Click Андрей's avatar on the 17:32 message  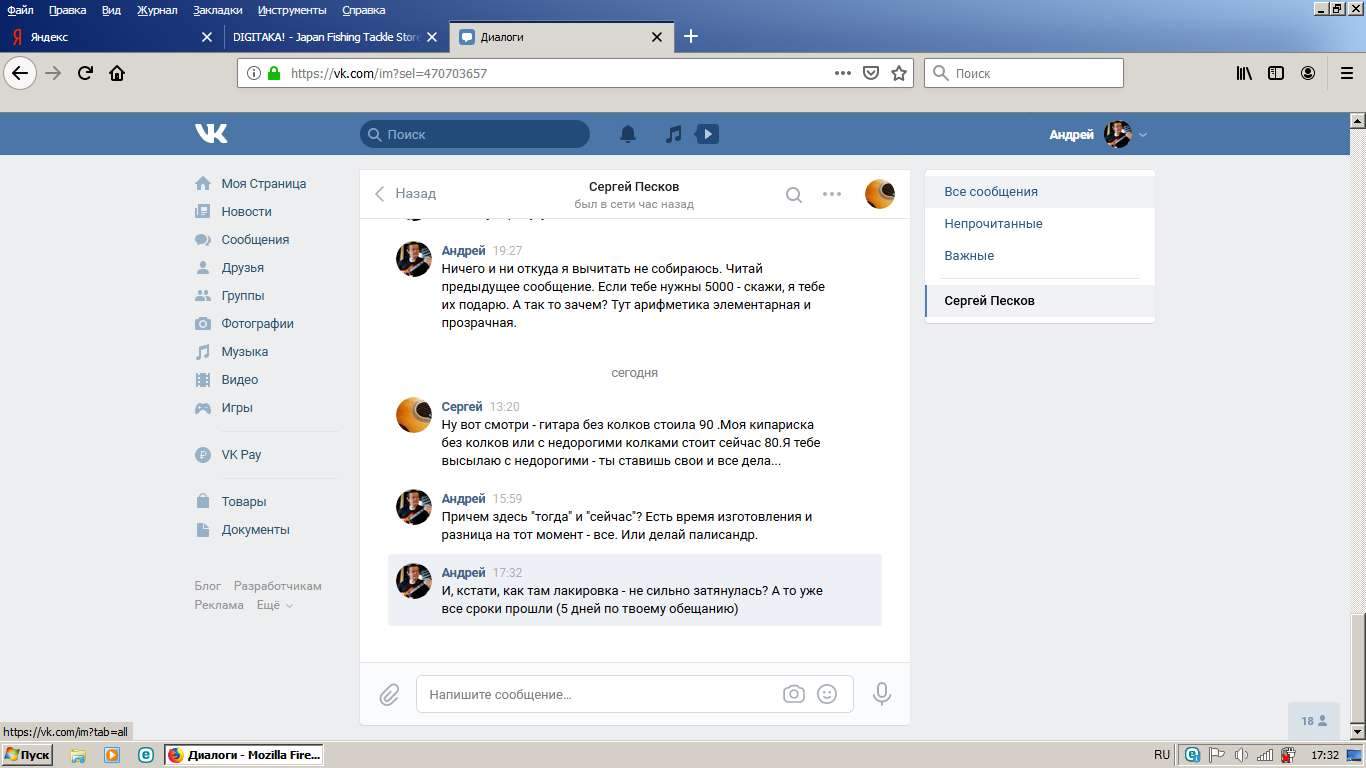coord(414,581)
